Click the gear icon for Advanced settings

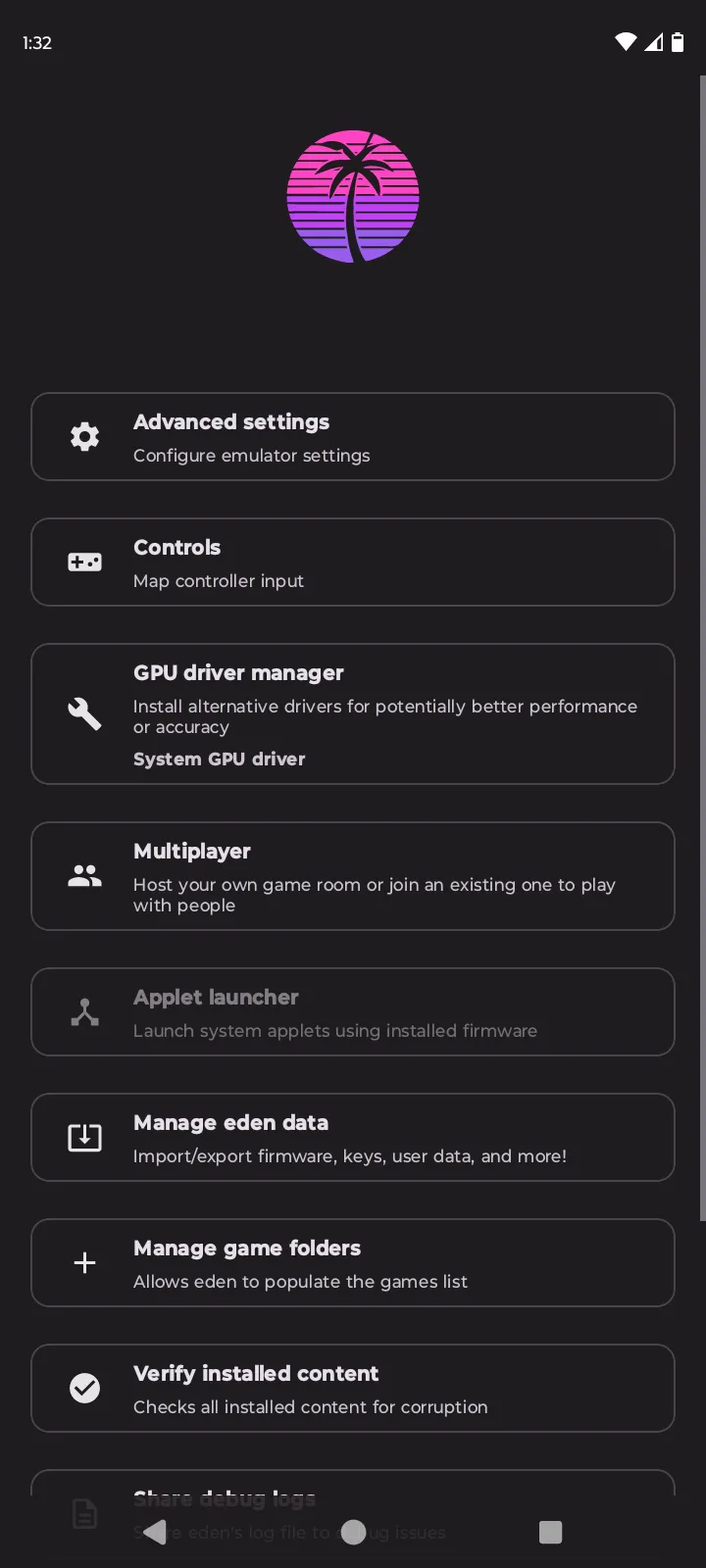click(x=85, y=436)
